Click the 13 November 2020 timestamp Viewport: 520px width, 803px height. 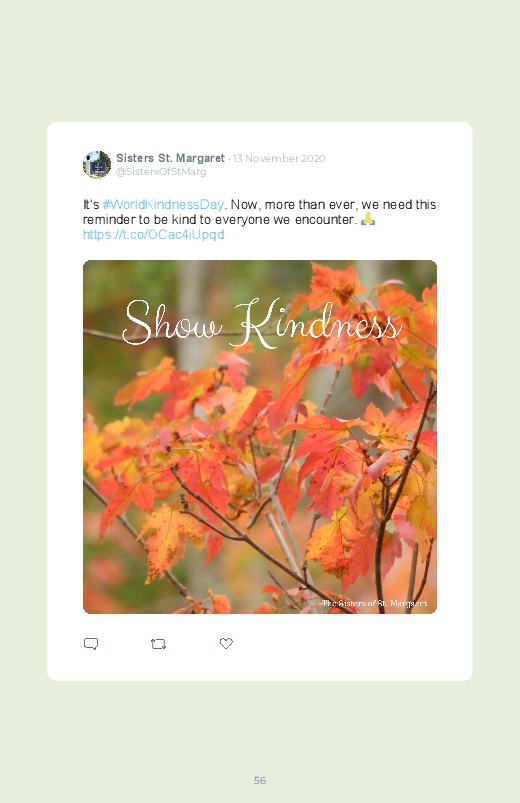tap(279, 158)
